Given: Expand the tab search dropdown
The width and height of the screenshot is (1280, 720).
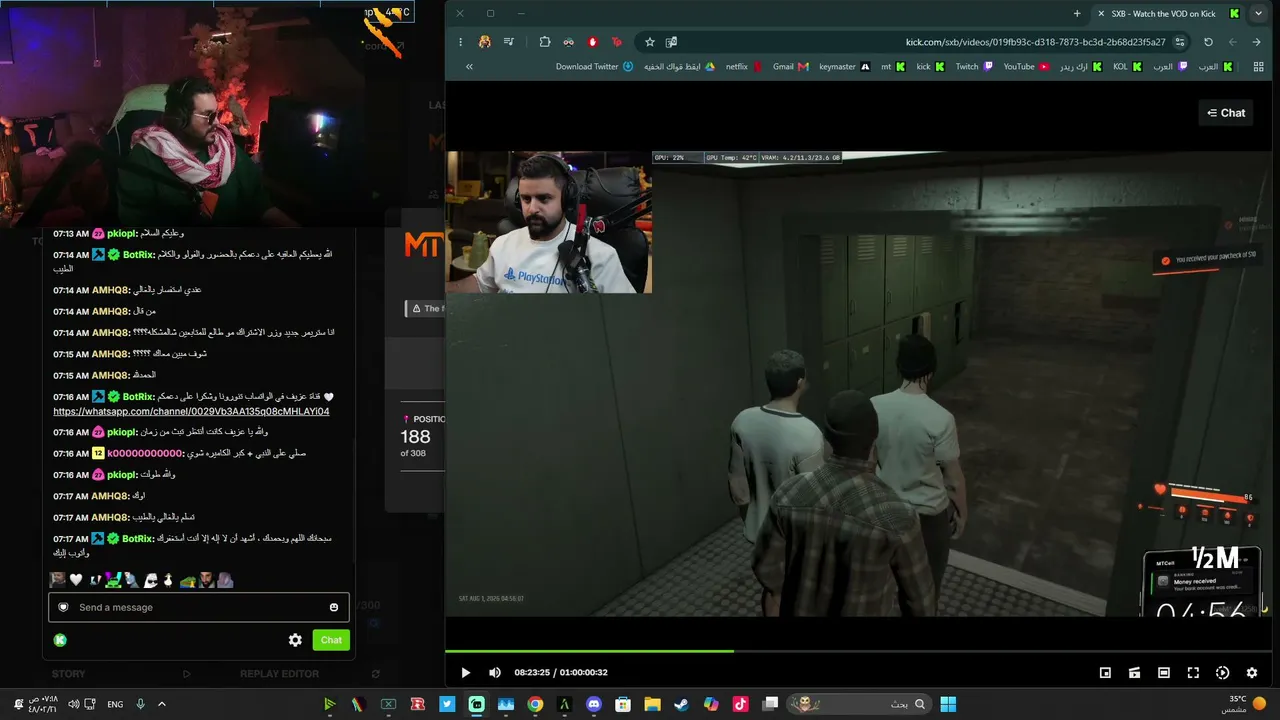Looking at the screenshot, I should coord(1258,14).
